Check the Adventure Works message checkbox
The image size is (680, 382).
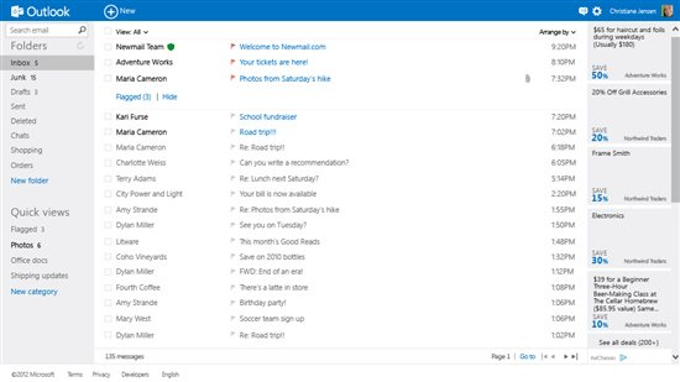point(108,62)
